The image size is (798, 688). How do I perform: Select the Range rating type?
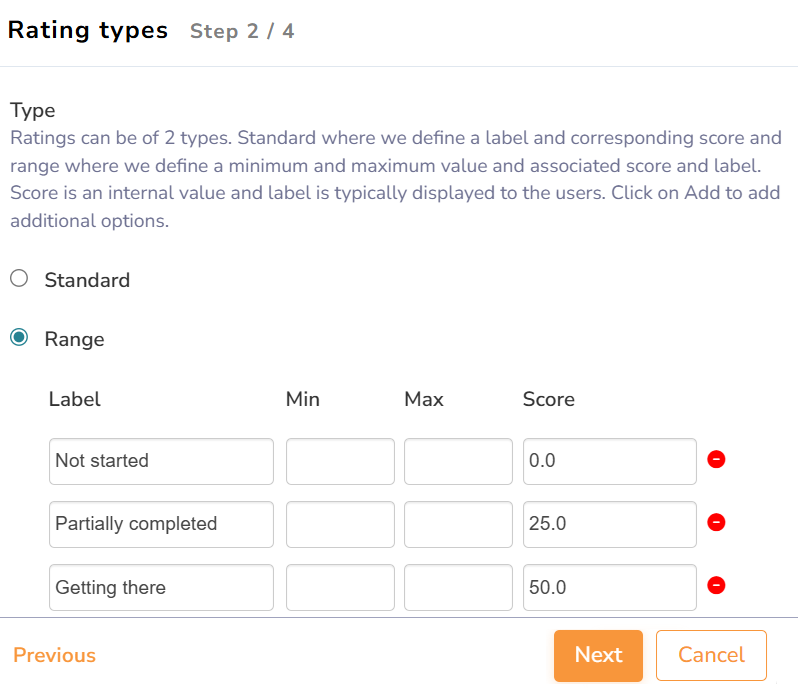tap(19, 339)
